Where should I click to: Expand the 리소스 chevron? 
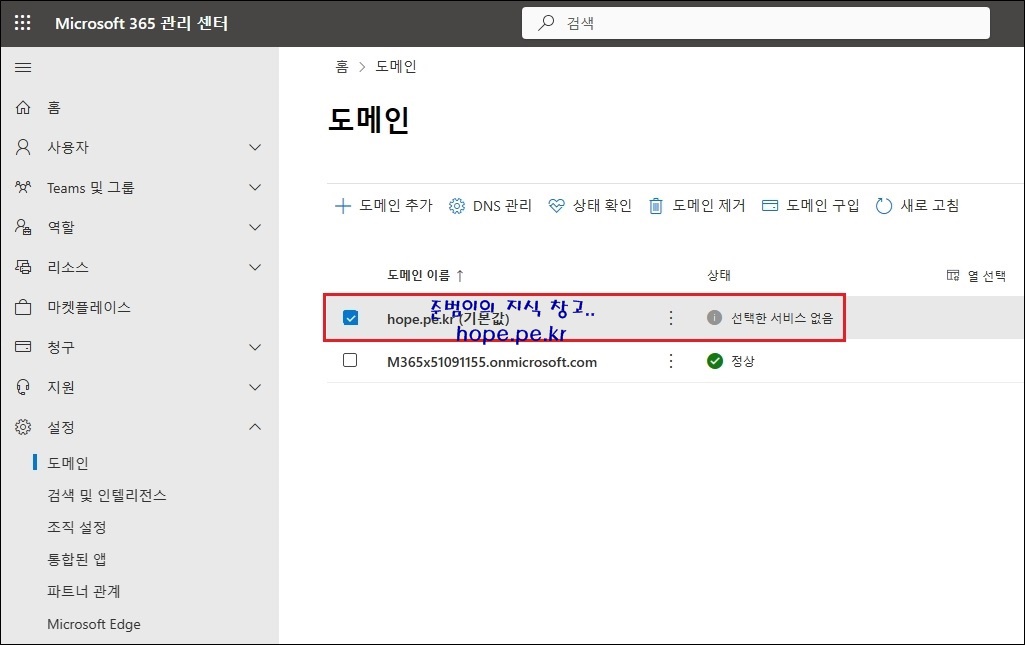[x=255, y=267]
